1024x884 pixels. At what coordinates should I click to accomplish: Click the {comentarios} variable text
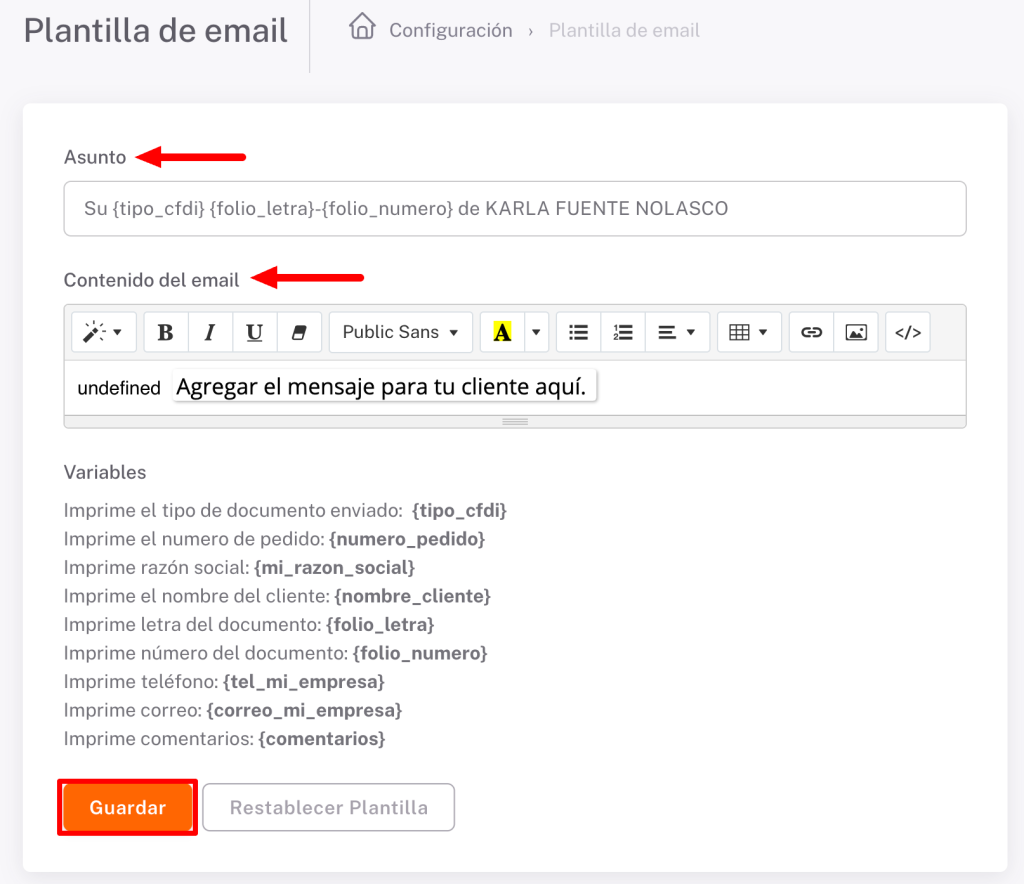322,739
